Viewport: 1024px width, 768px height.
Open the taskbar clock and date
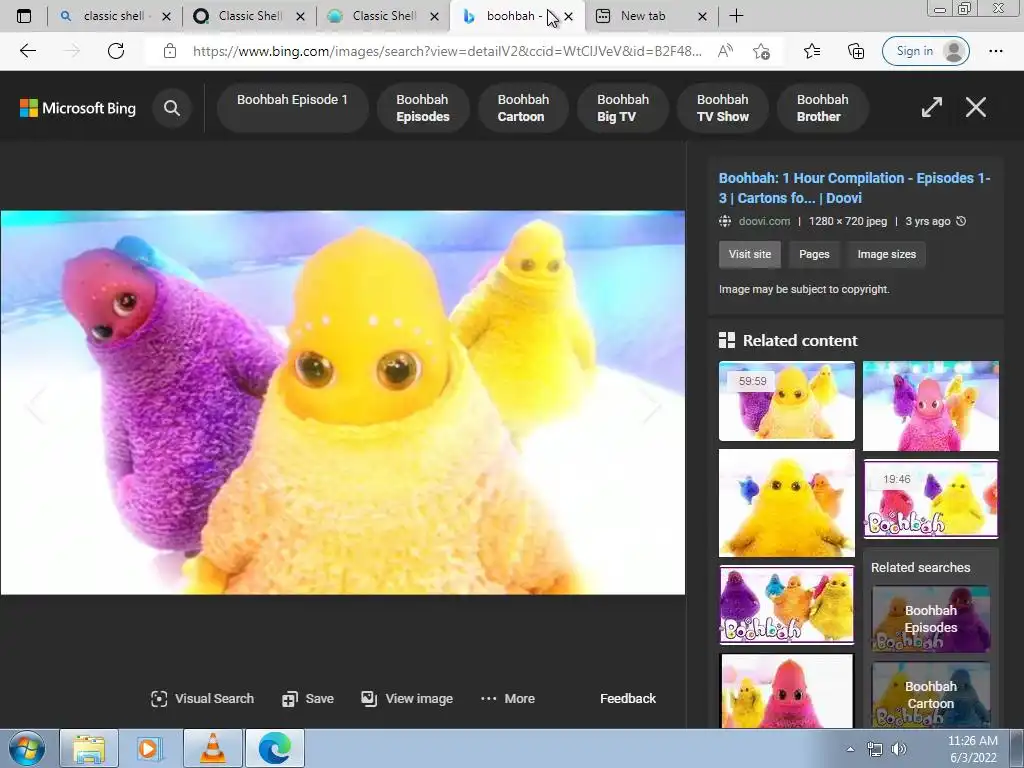(x=972, y=749)
